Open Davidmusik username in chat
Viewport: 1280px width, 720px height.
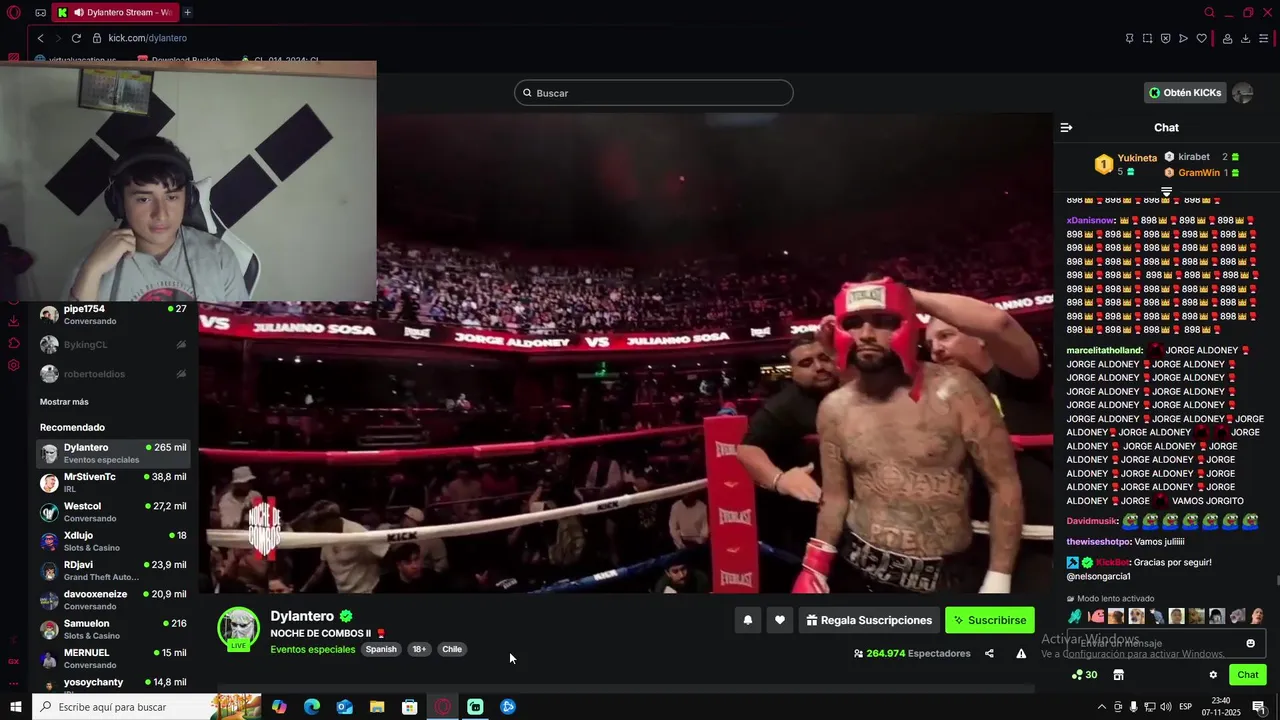point(1091,521)
